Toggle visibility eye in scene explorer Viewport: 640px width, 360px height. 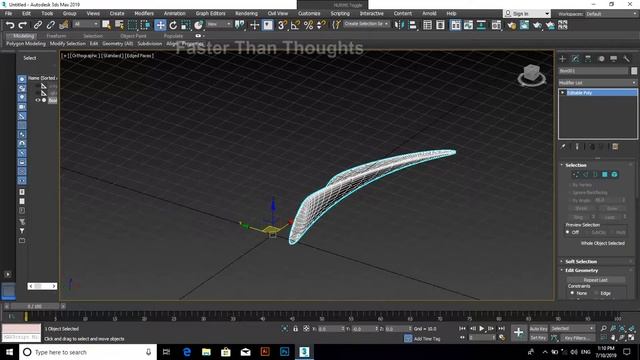point(38,100)
